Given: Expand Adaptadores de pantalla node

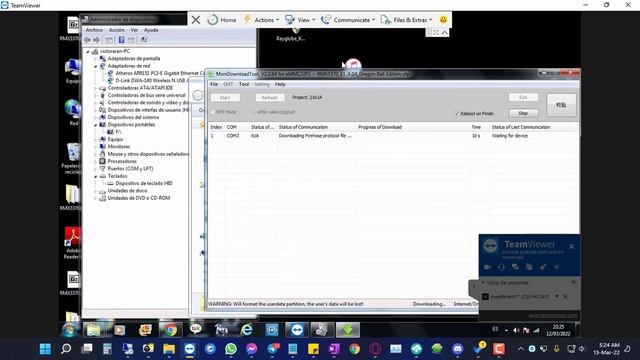Looking at the screenshot, I should pos(96,59).
